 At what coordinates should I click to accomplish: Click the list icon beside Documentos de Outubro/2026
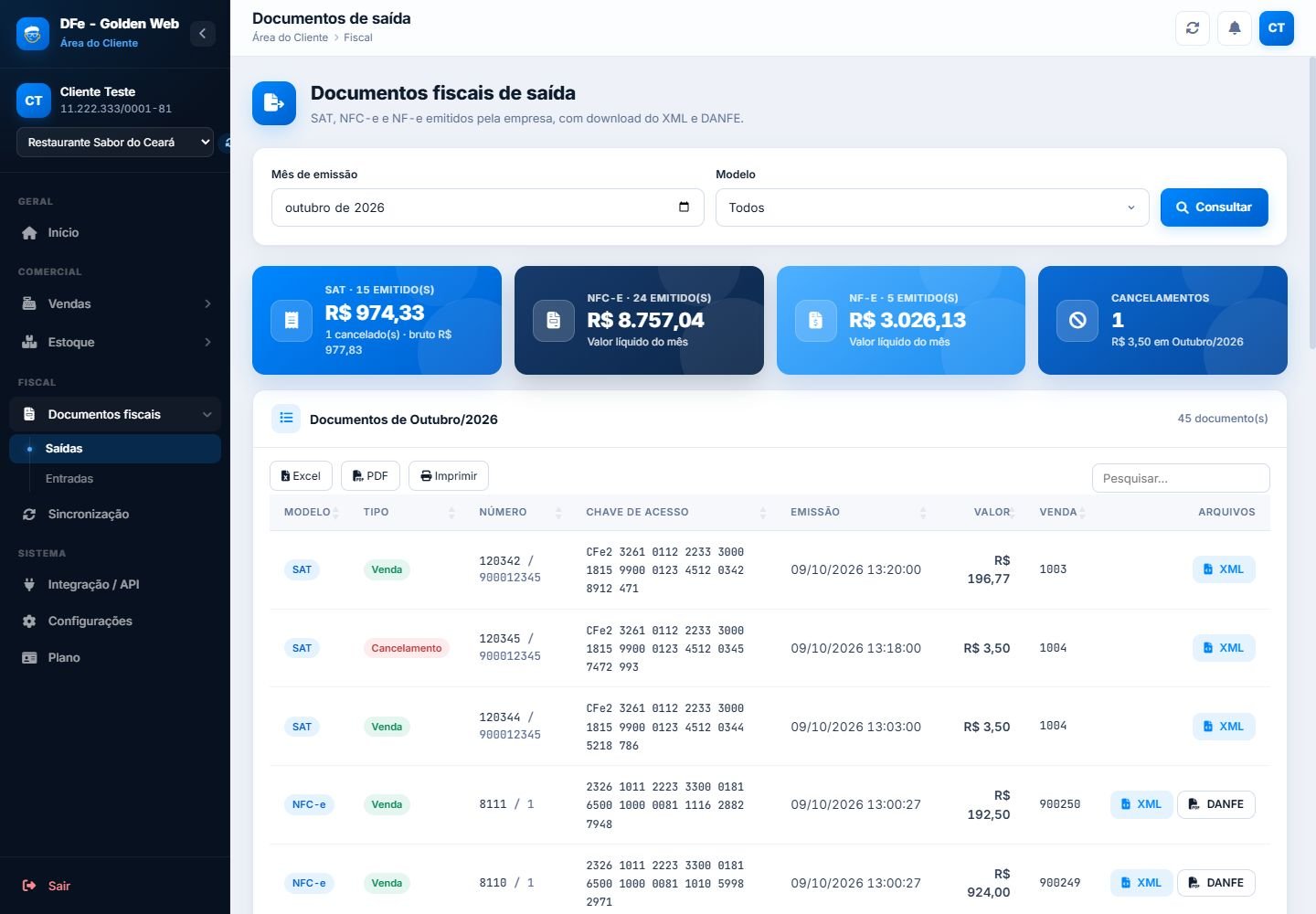286,419
